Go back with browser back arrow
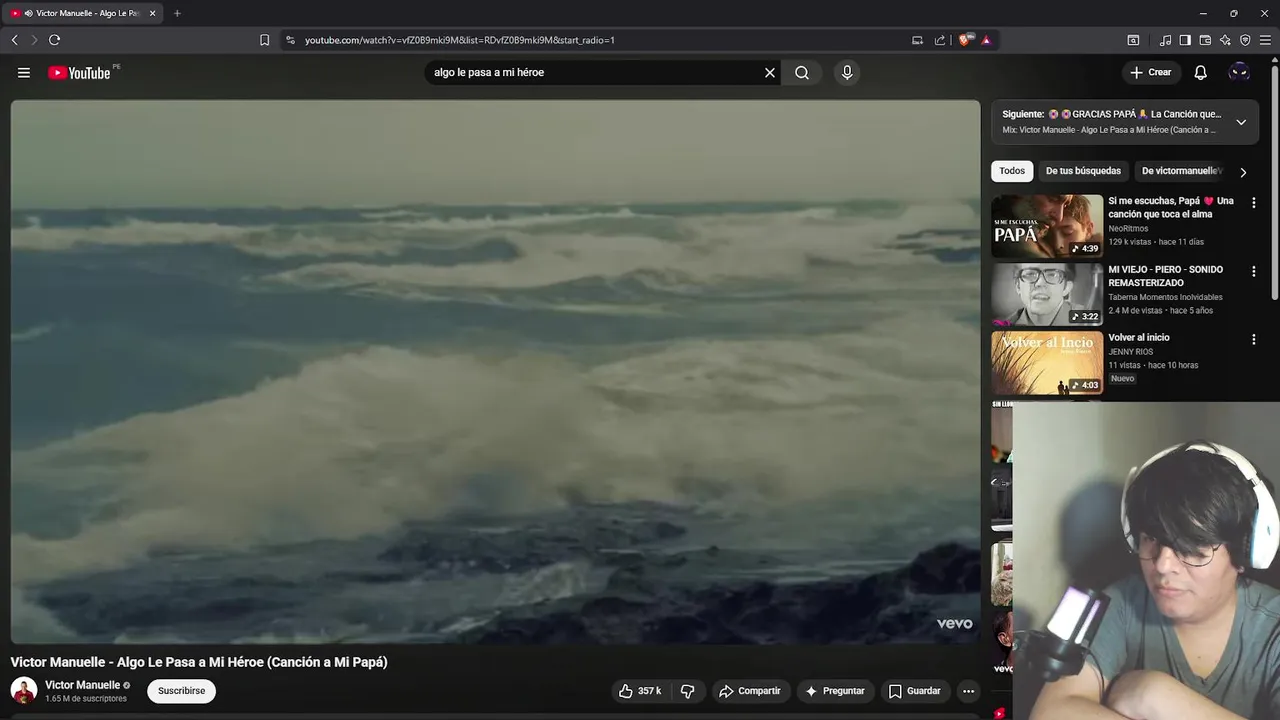This screenshot has width=1280, height=720. coord(14,40)
